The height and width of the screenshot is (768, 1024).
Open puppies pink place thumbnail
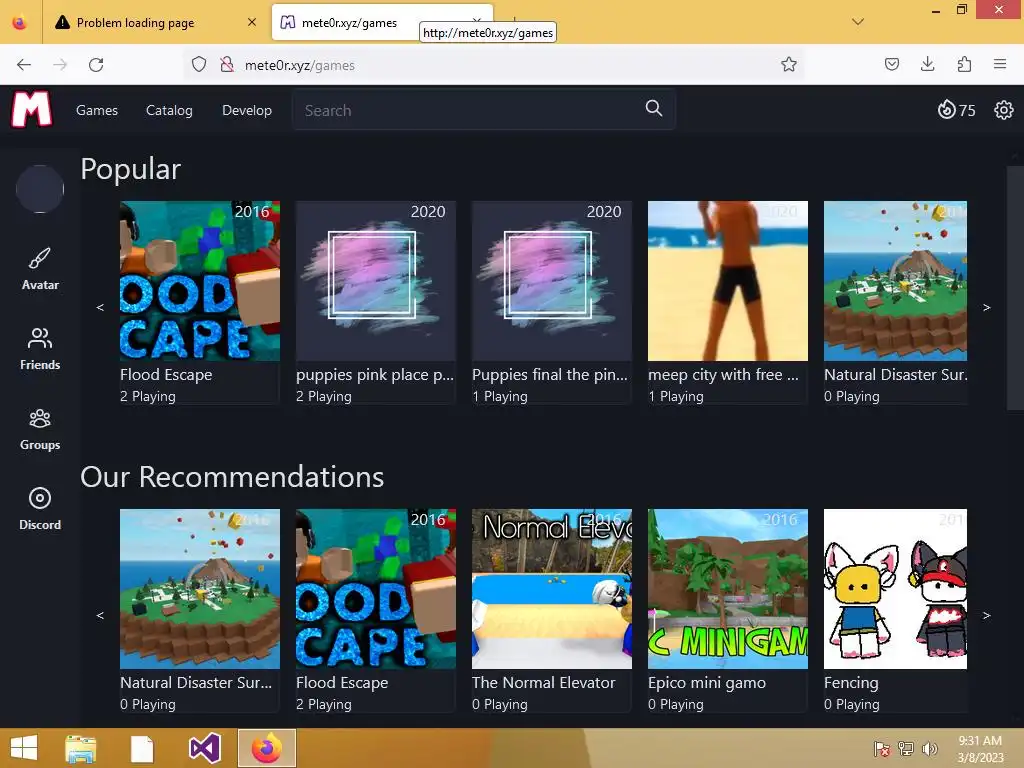tap(376, 281)
